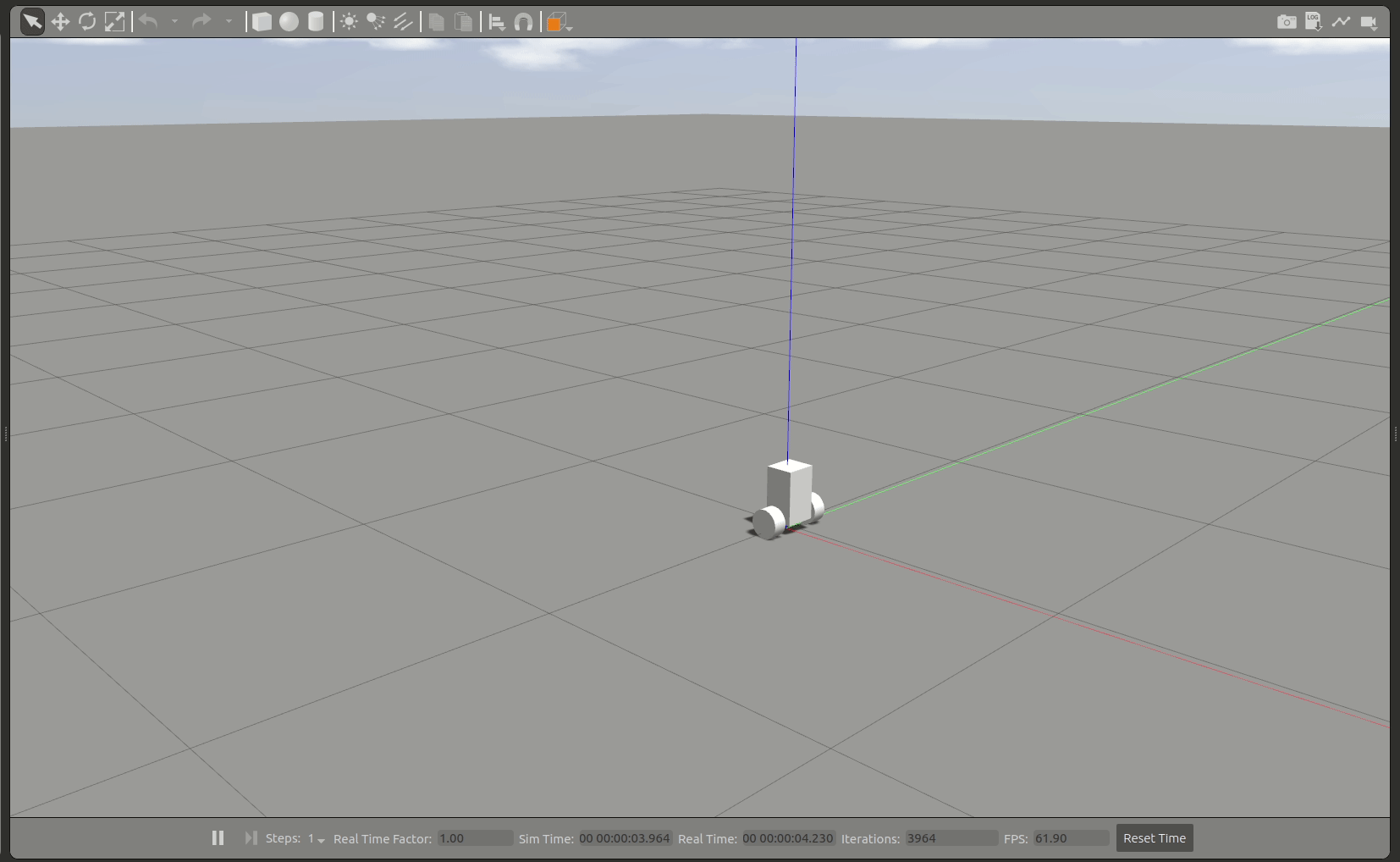
Task: Undo the last action
Action: click(x=148, y=22)
